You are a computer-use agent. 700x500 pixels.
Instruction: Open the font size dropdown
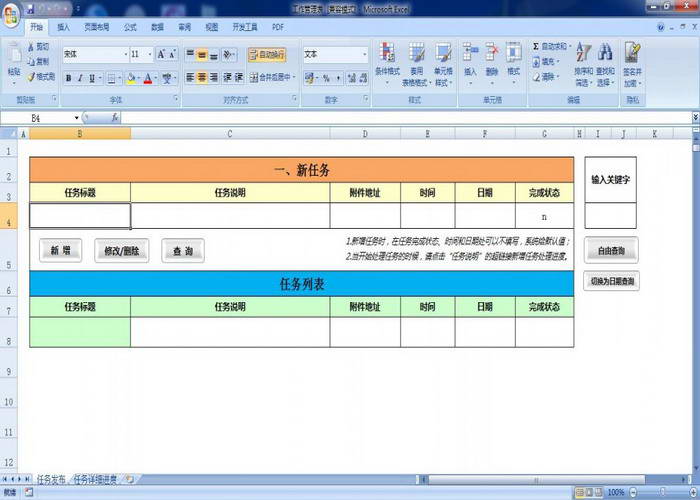coord(150,54)
